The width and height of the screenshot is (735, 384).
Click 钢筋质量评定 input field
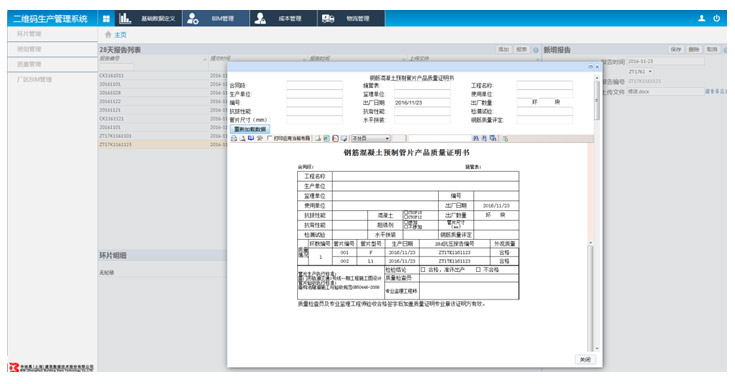pyautogui.click(x=545, y=120)
